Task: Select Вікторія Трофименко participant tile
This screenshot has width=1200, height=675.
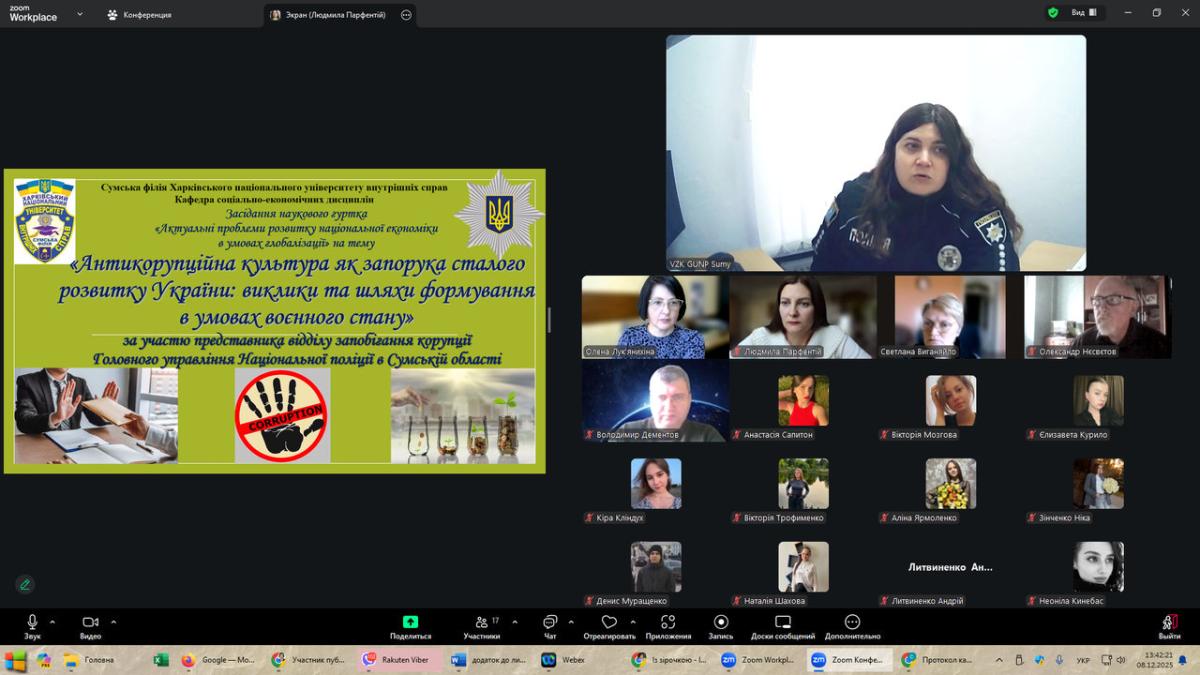Action: (x=803, y=484)
